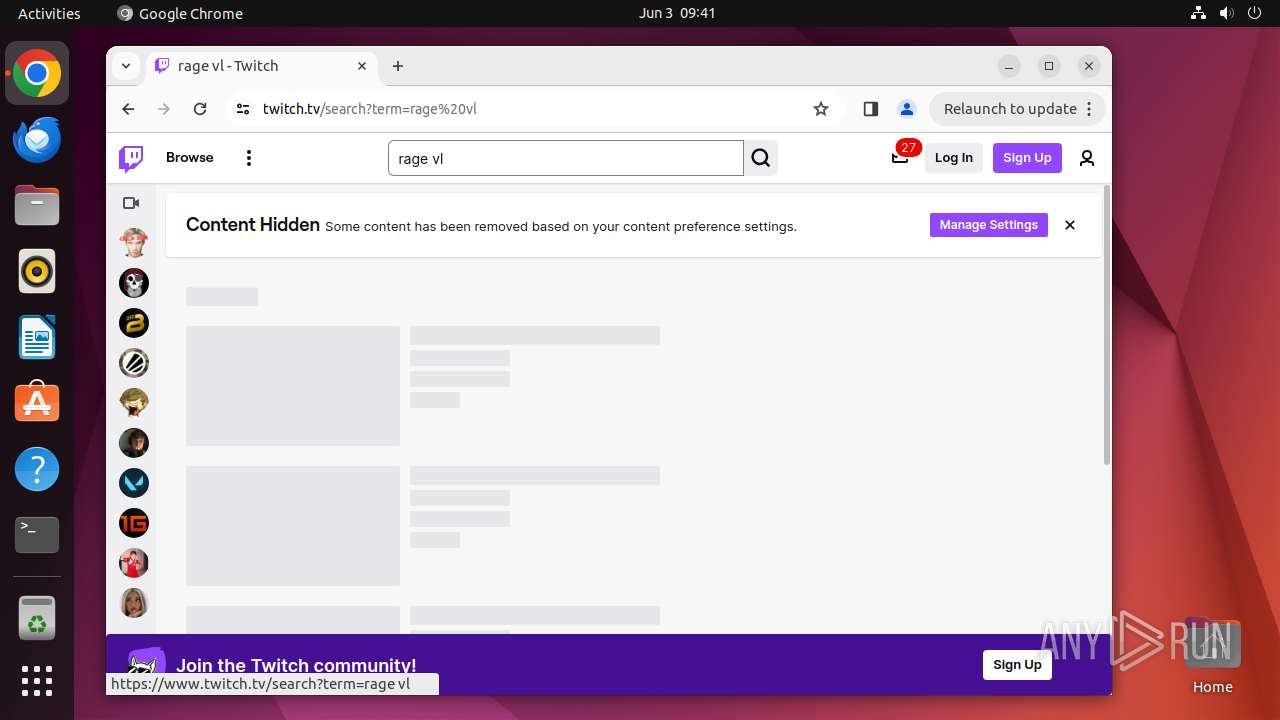Screen dimensions: 1280x720
Task: Open sidebar Valorant category icon
Action: pos(134,483)
